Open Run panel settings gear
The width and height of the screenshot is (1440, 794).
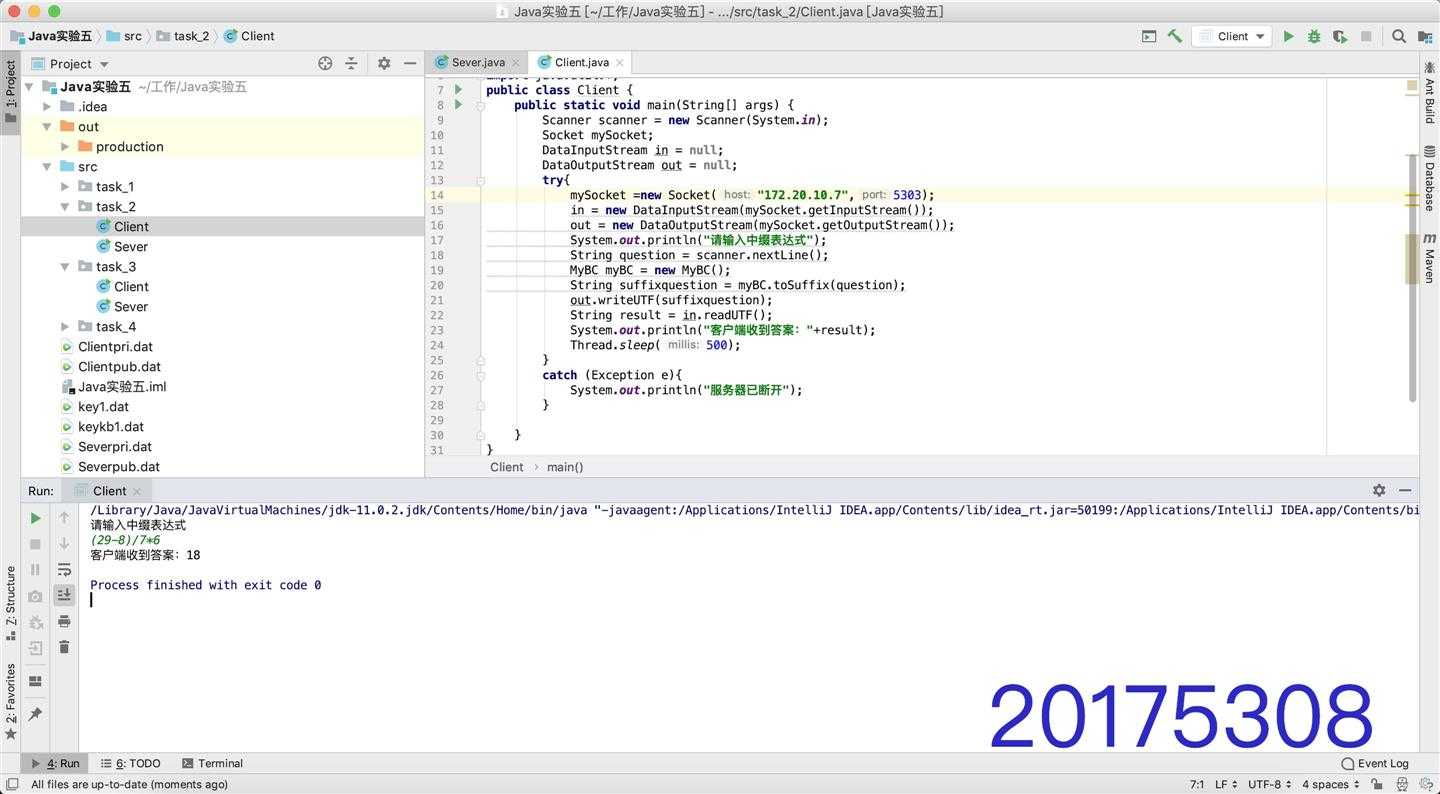[x=1379, y=490]
